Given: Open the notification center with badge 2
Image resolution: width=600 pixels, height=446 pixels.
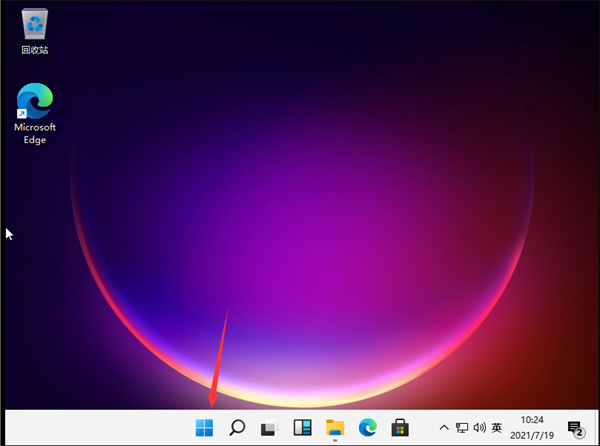Looking at the screenshot, I should (574, 428).
